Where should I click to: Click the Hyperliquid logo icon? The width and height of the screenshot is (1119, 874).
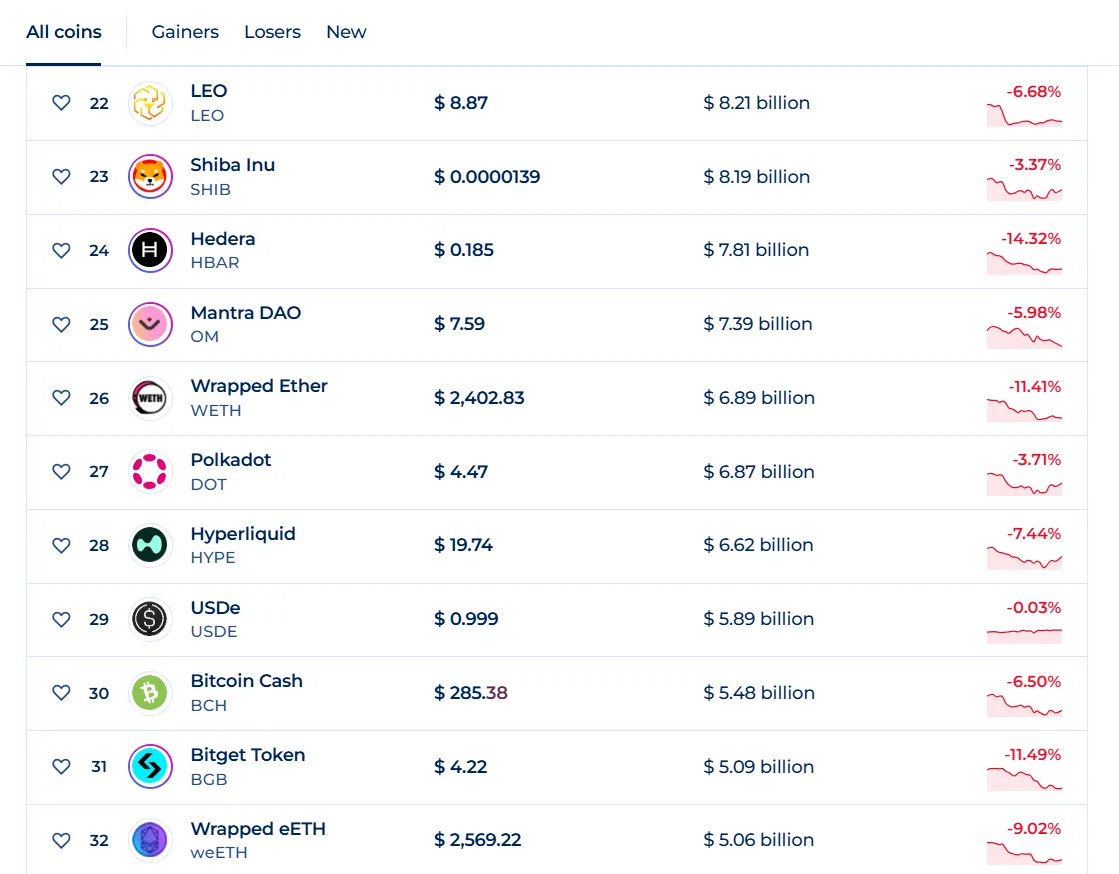point(150,545)
